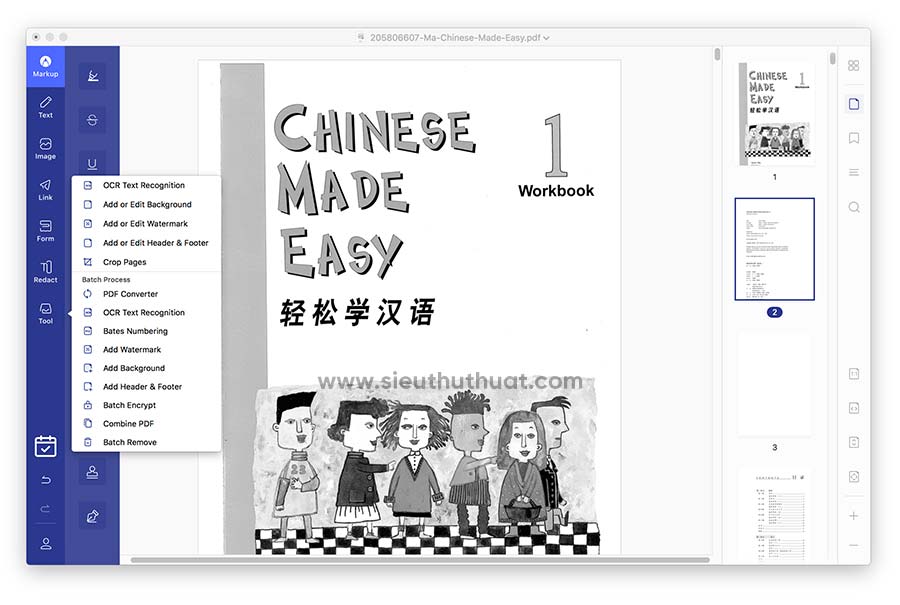
Task: Switch to the Text editing tab
Action: pyautogui.click(x=45, y=107)
